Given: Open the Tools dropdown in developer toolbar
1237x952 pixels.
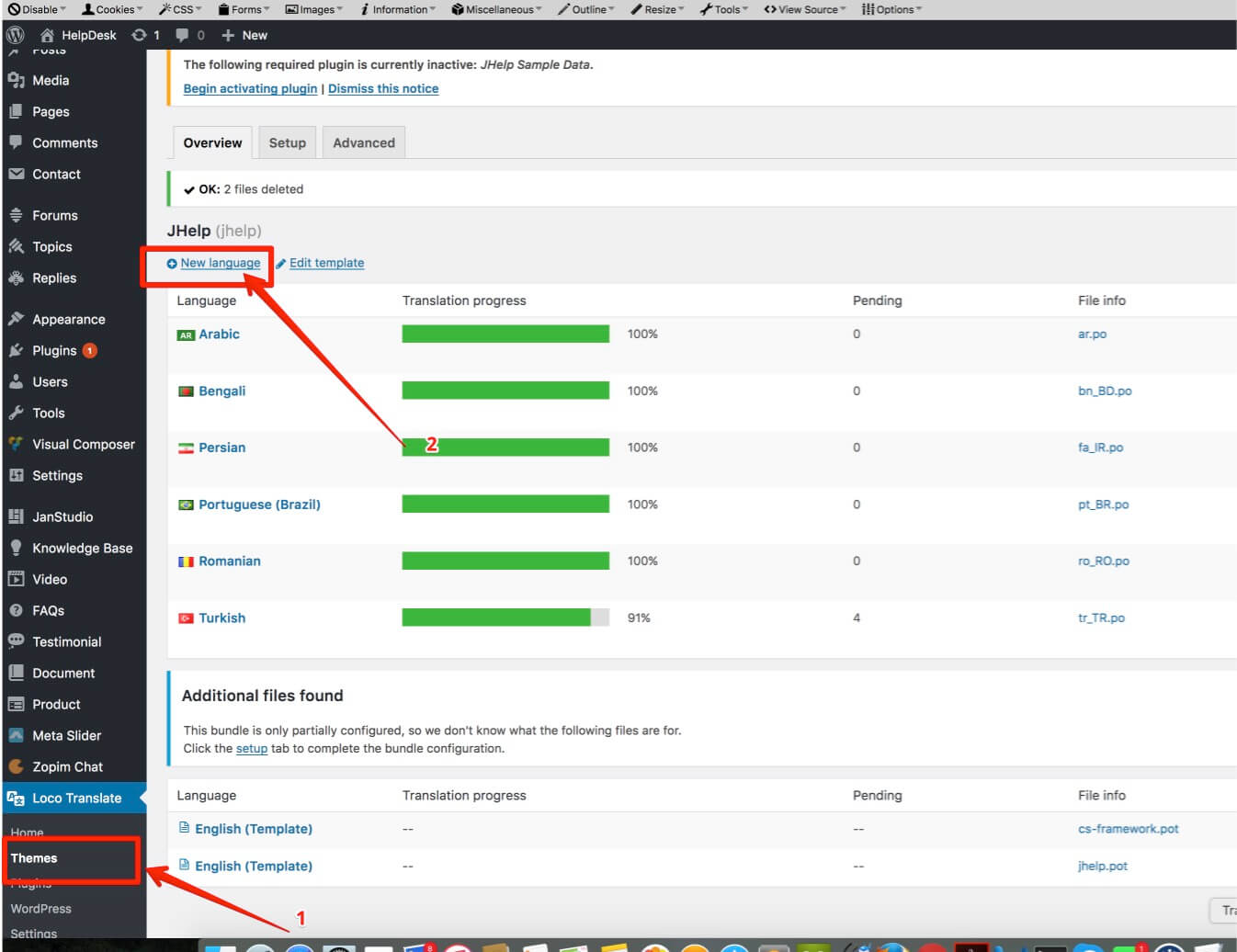Looking at the screenshot, I should pyautogui.click(x=724, y=9).
